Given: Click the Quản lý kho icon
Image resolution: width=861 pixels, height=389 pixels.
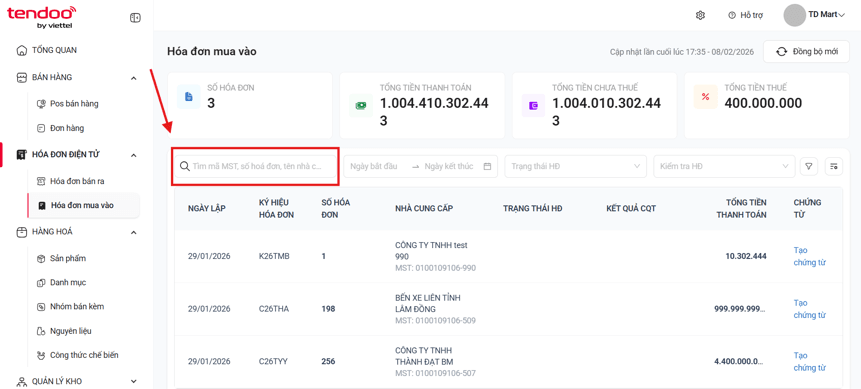Looking at the screenshot, I should click(x=21, y=381).
